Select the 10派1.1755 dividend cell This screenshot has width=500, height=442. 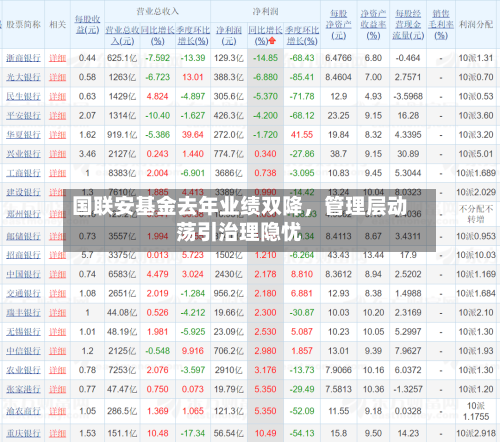pos(476,411)
